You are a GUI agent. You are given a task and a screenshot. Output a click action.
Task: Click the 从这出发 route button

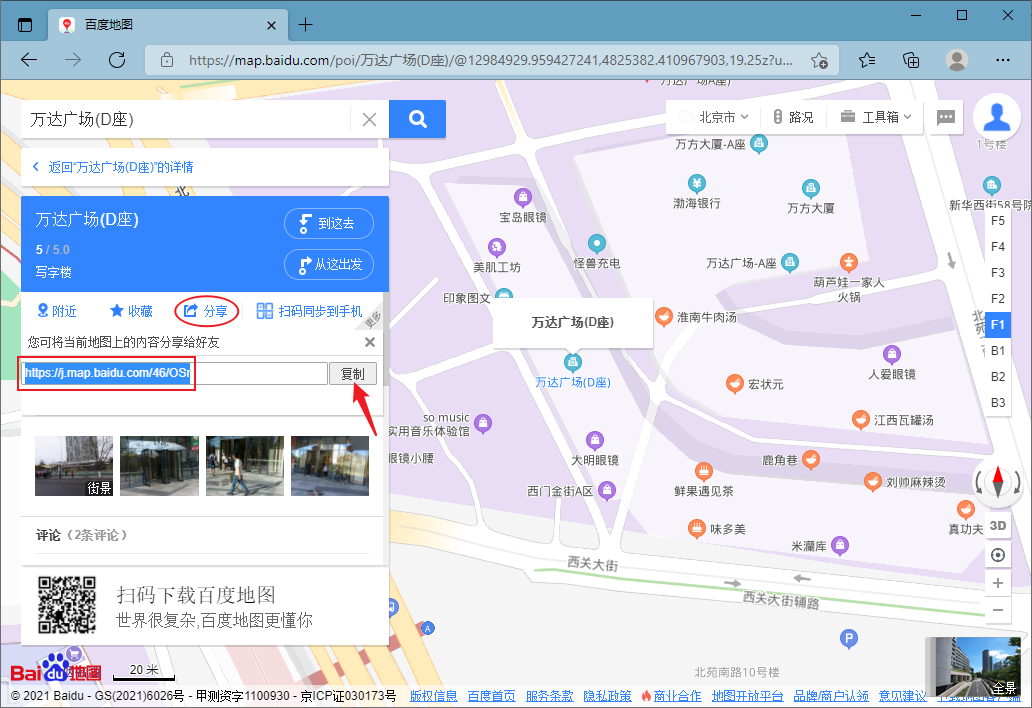pyautogui.click(x=328, y=265)
